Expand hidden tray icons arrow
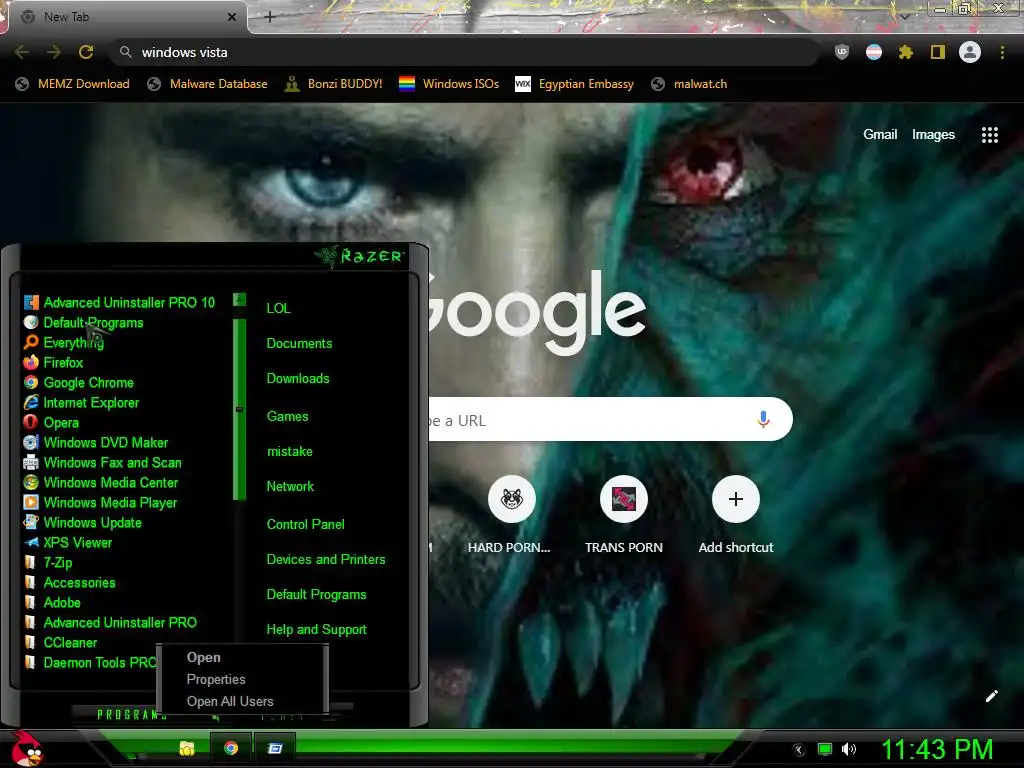Image resolution: width=1024 pixels, height=768 pixels. point(799,750)
